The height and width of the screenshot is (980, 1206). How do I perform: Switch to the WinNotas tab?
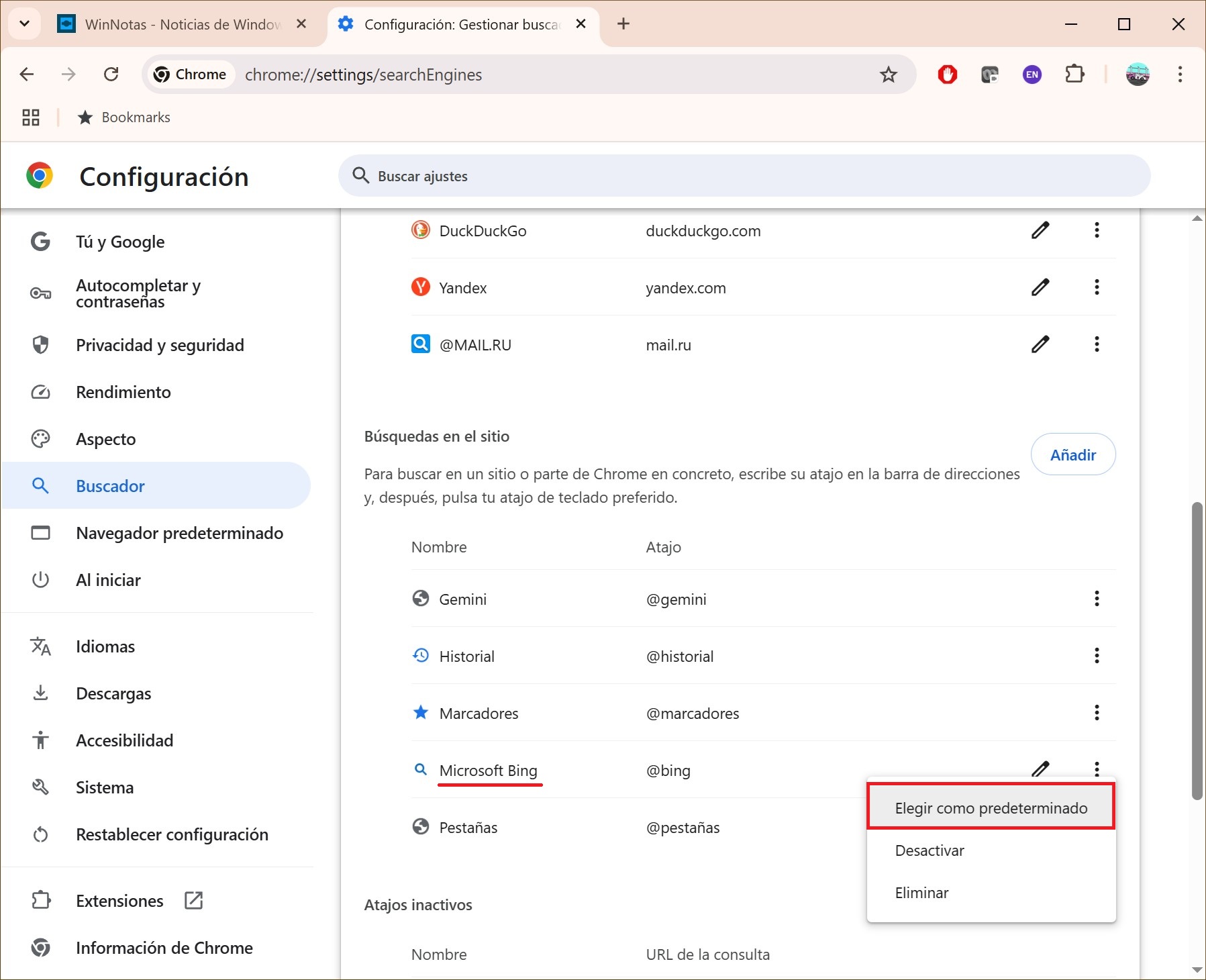[x=181, y=24]
